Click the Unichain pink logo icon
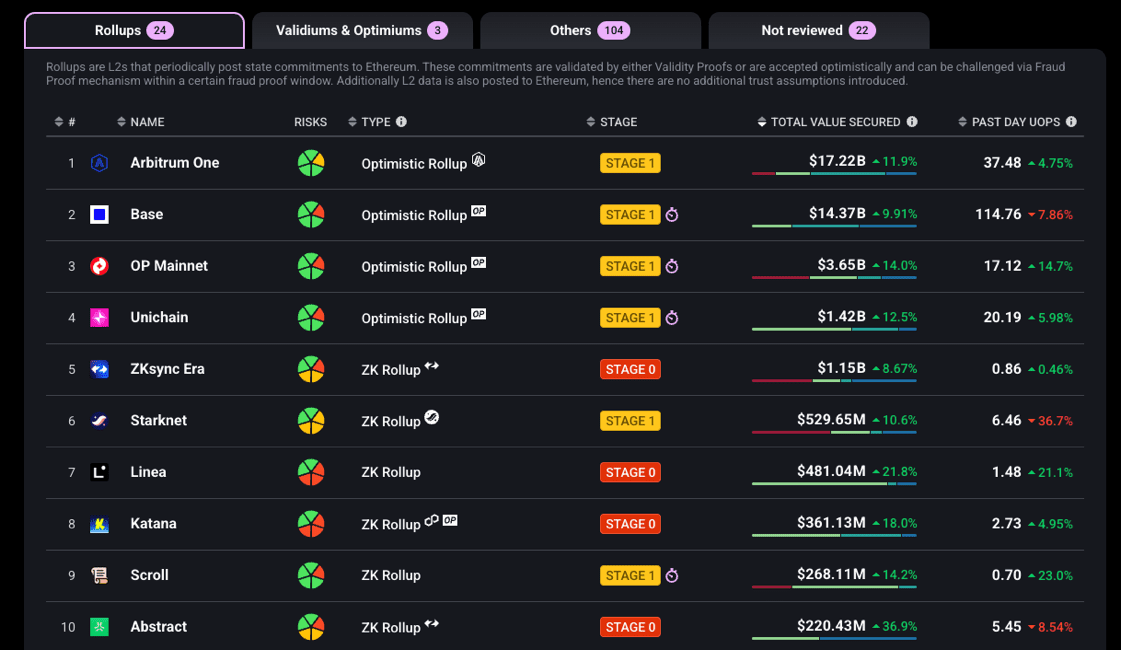 (x=99, y=318)
